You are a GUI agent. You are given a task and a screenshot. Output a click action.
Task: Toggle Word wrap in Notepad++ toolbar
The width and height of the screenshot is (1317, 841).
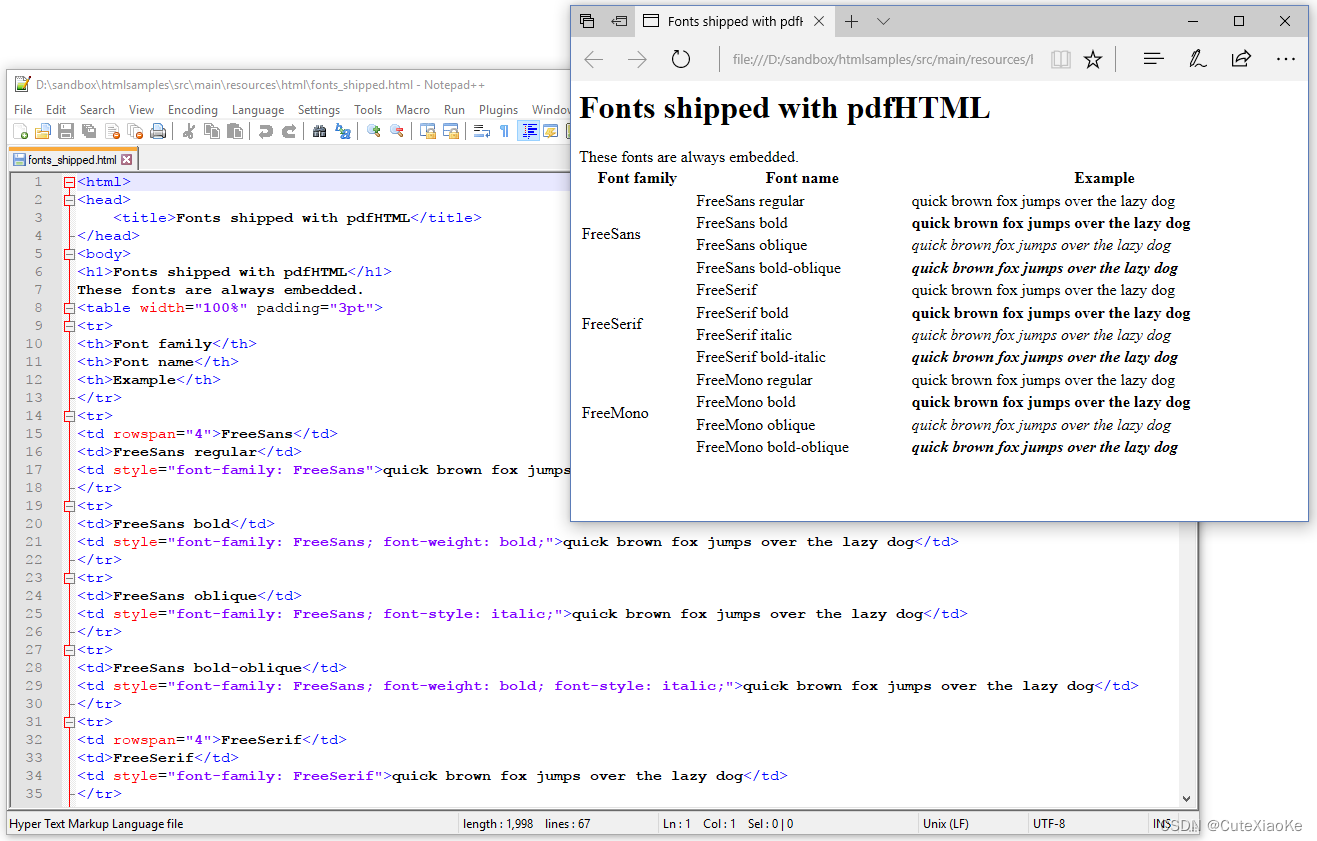point(481,131)
